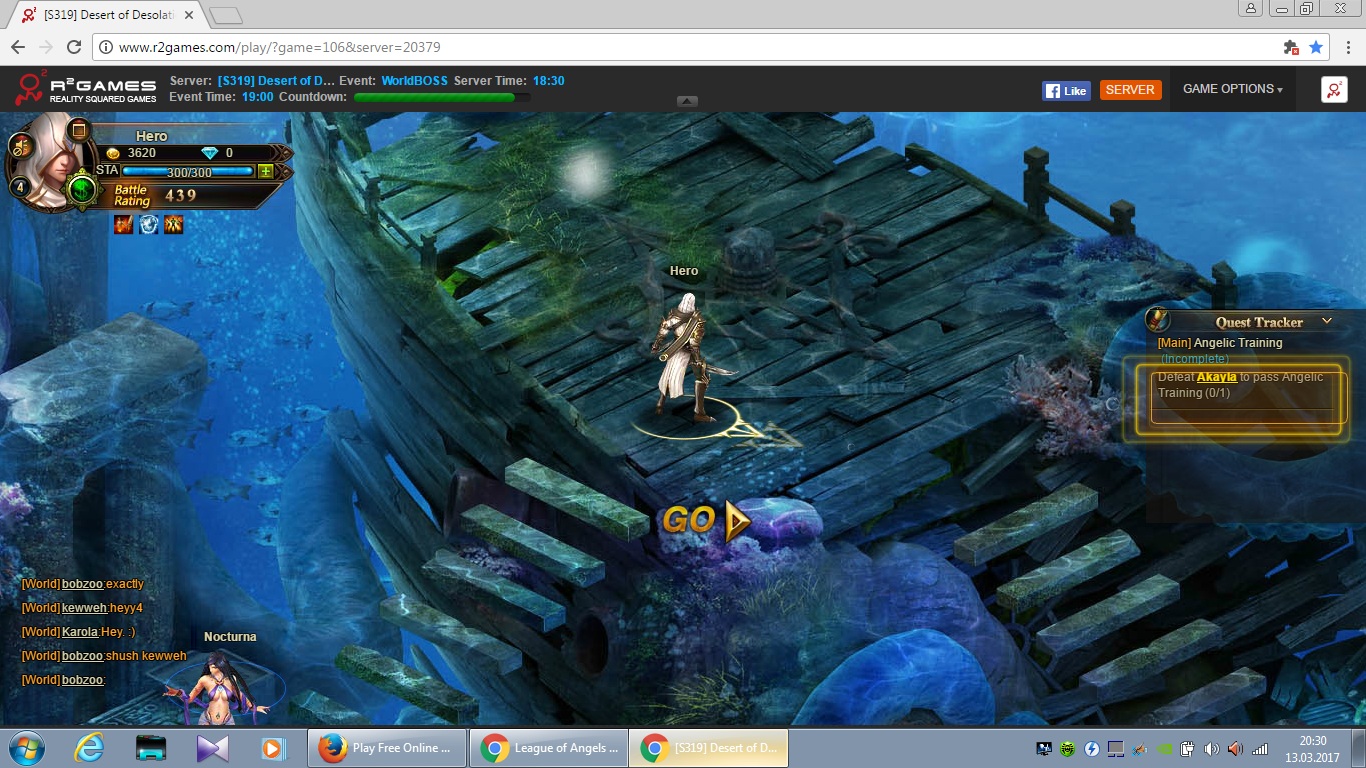Click the browser address bar
This screenshot has height=768, width=1366.
pyautogui.click(x=680, y=47)
